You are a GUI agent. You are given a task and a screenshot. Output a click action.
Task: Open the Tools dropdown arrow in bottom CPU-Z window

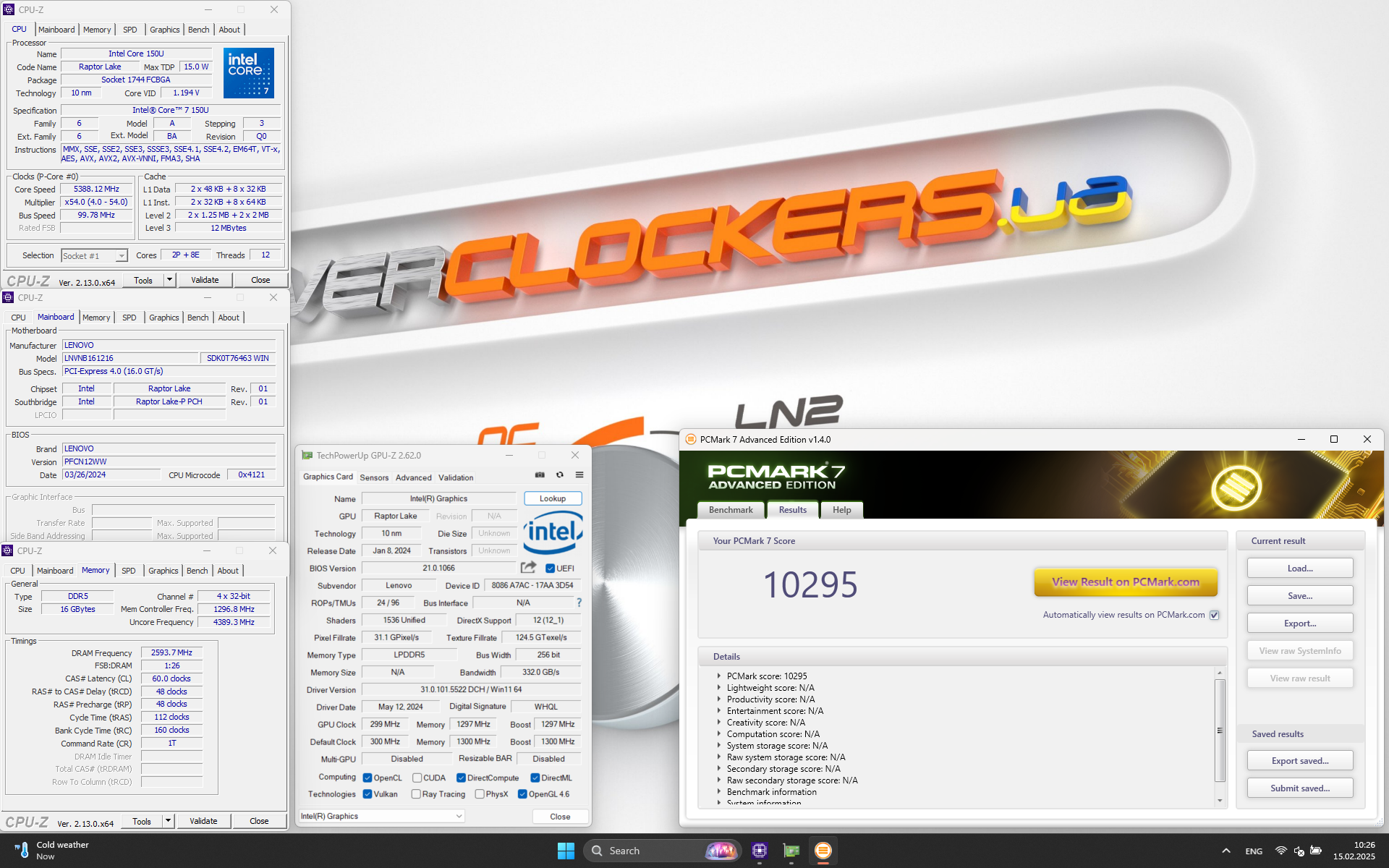click(168, 821)
